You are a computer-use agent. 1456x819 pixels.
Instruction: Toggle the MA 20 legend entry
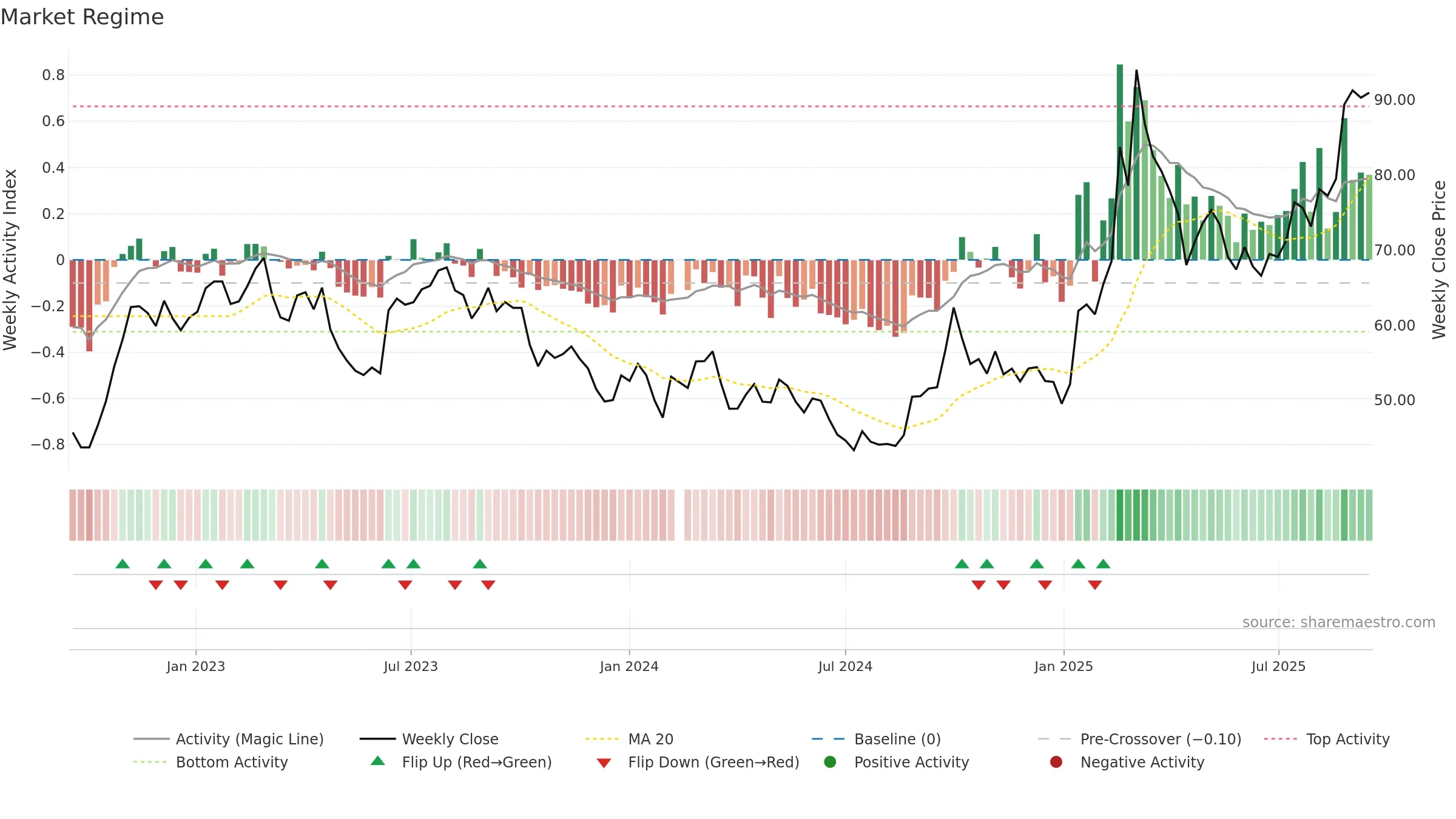(629, 739)
